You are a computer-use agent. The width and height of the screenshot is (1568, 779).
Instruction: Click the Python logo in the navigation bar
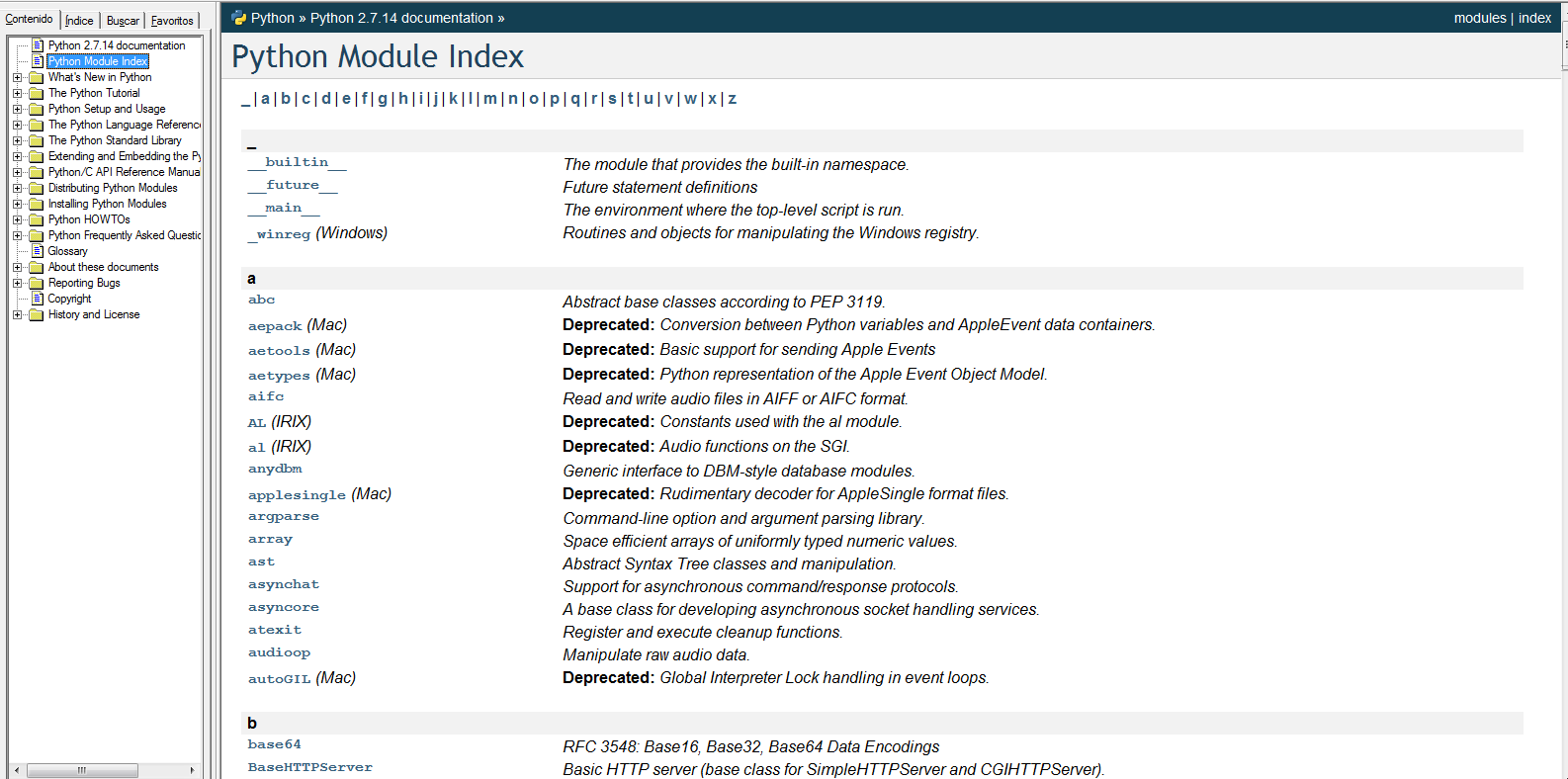click(238, 18)
